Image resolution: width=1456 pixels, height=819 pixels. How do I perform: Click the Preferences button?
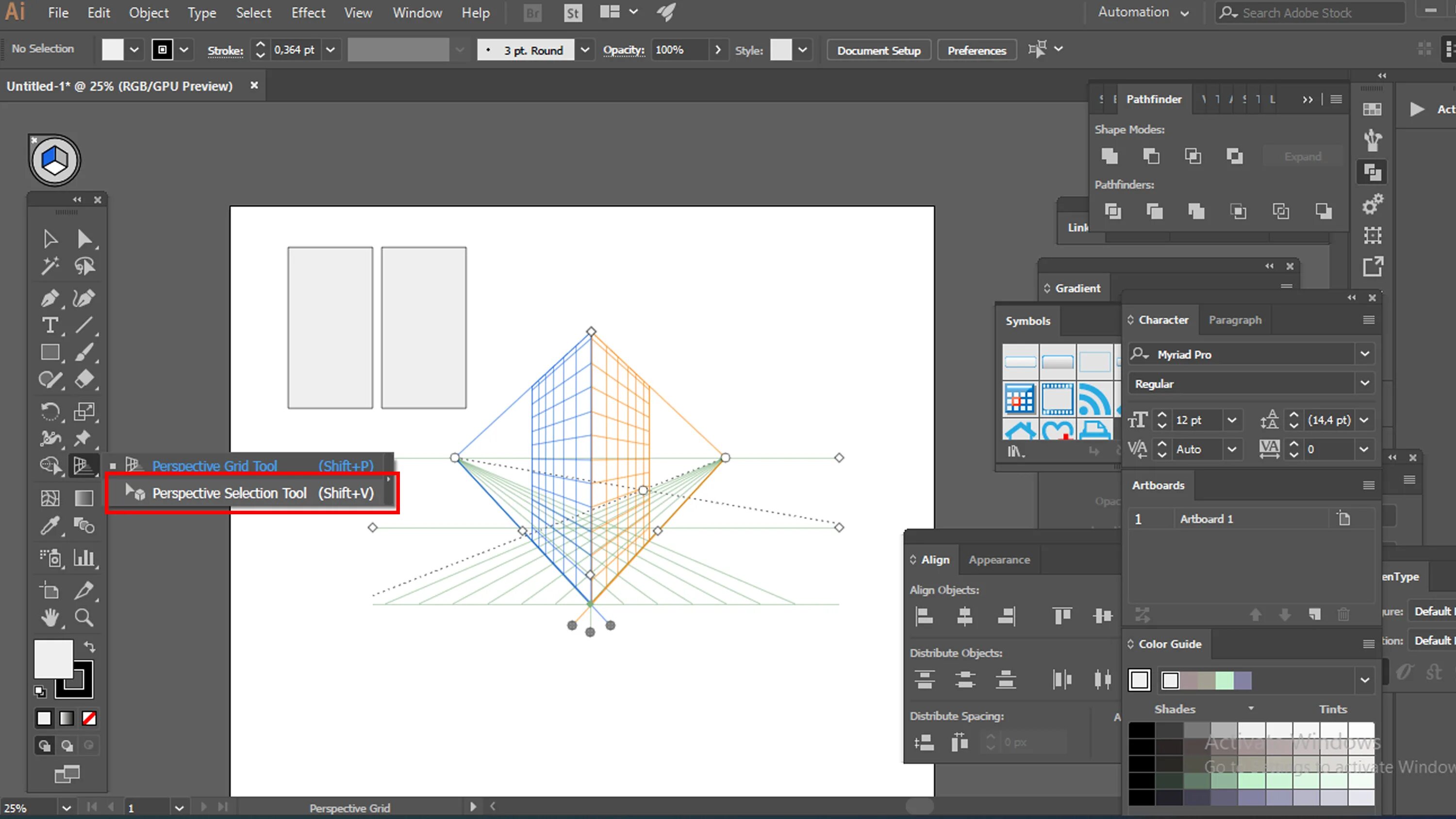[x=976, y=50]
